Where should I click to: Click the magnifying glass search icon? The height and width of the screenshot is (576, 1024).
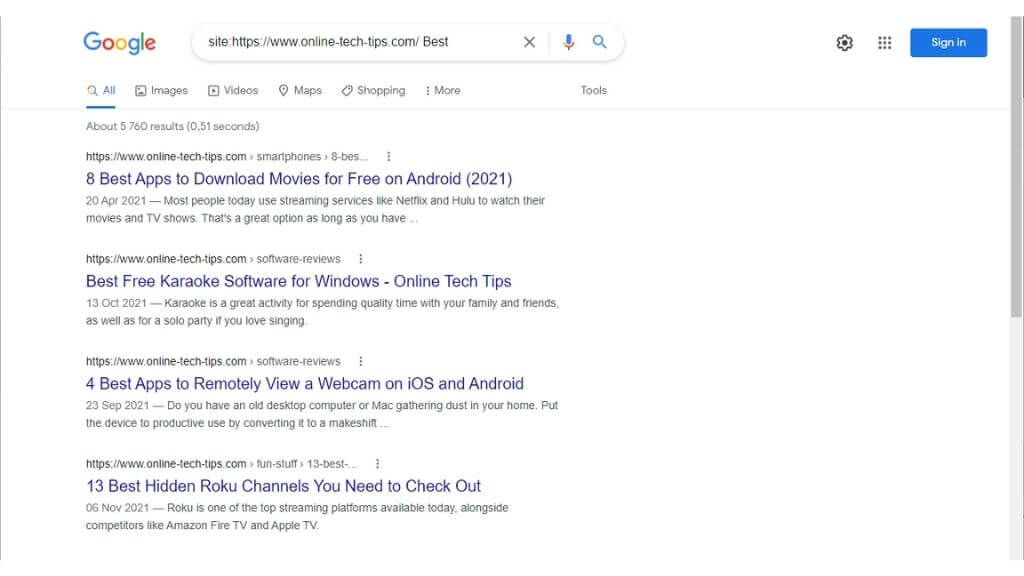pyautogui.click(x=600, y=42)
